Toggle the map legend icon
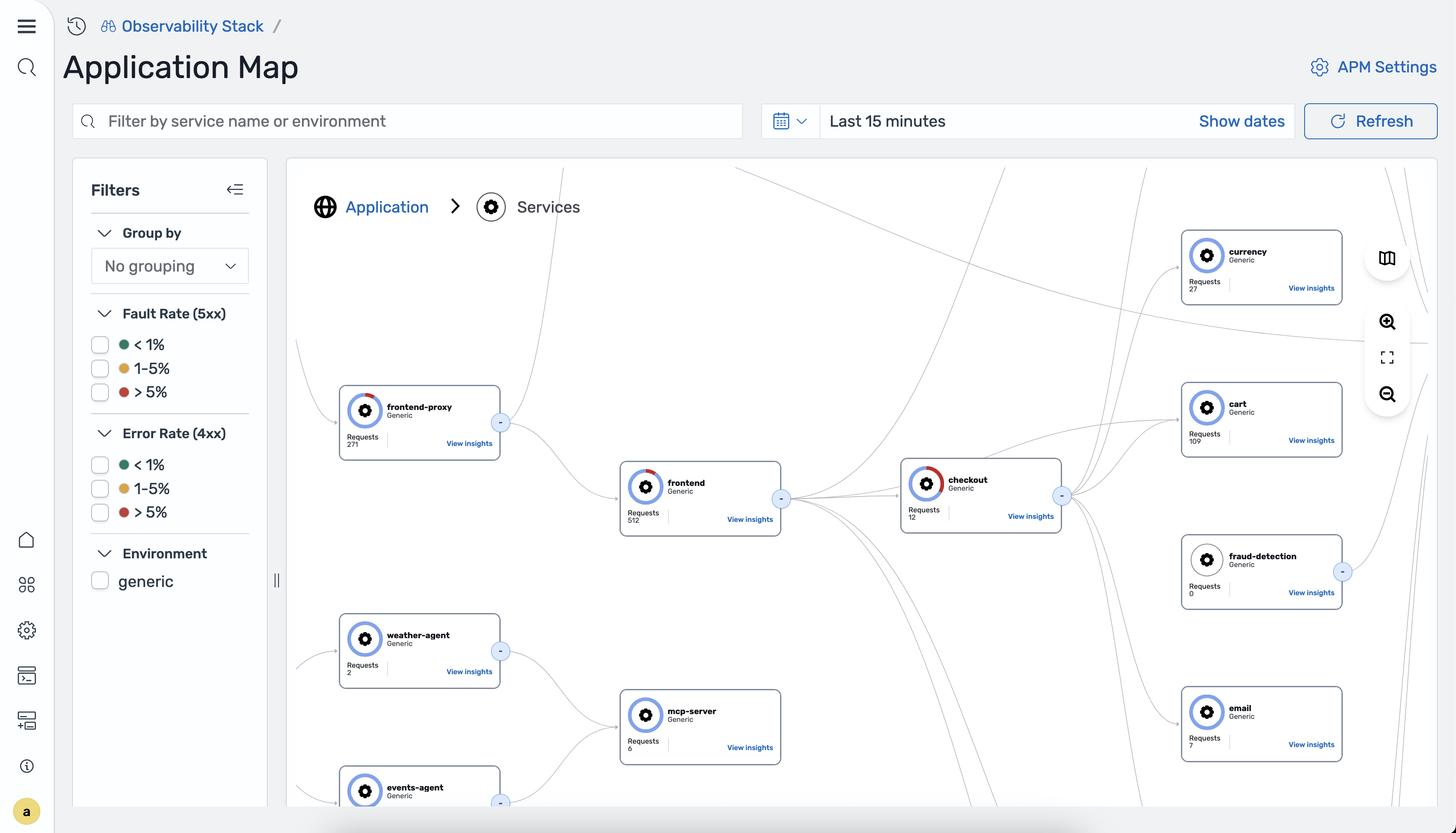 pos(1387,258)
